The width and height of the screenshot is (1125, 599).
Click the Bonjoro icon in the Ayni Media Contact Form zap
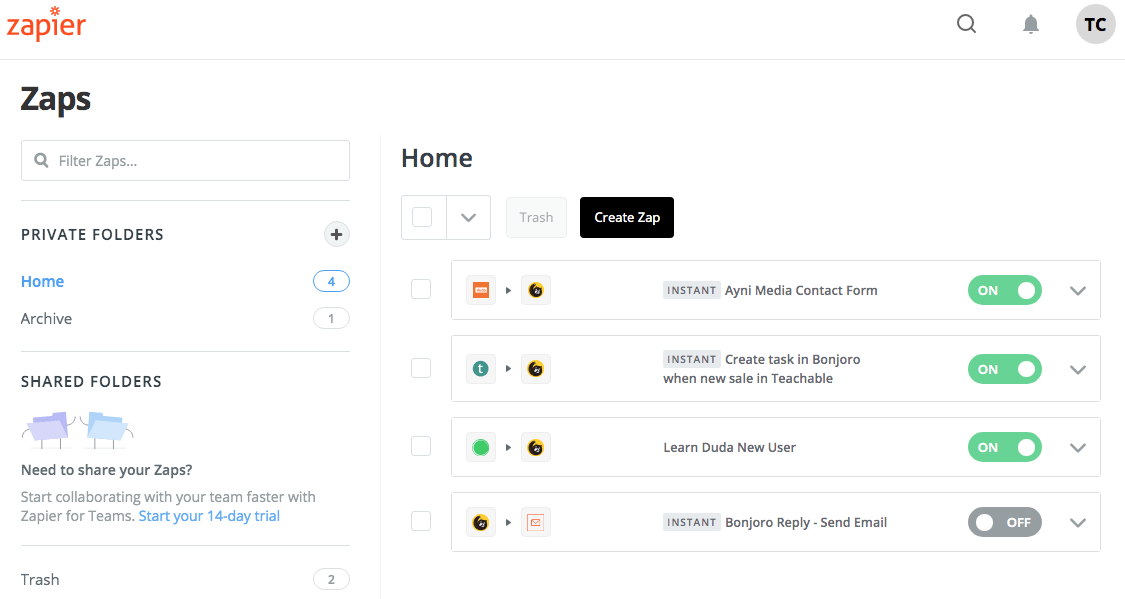click(535, 291)
